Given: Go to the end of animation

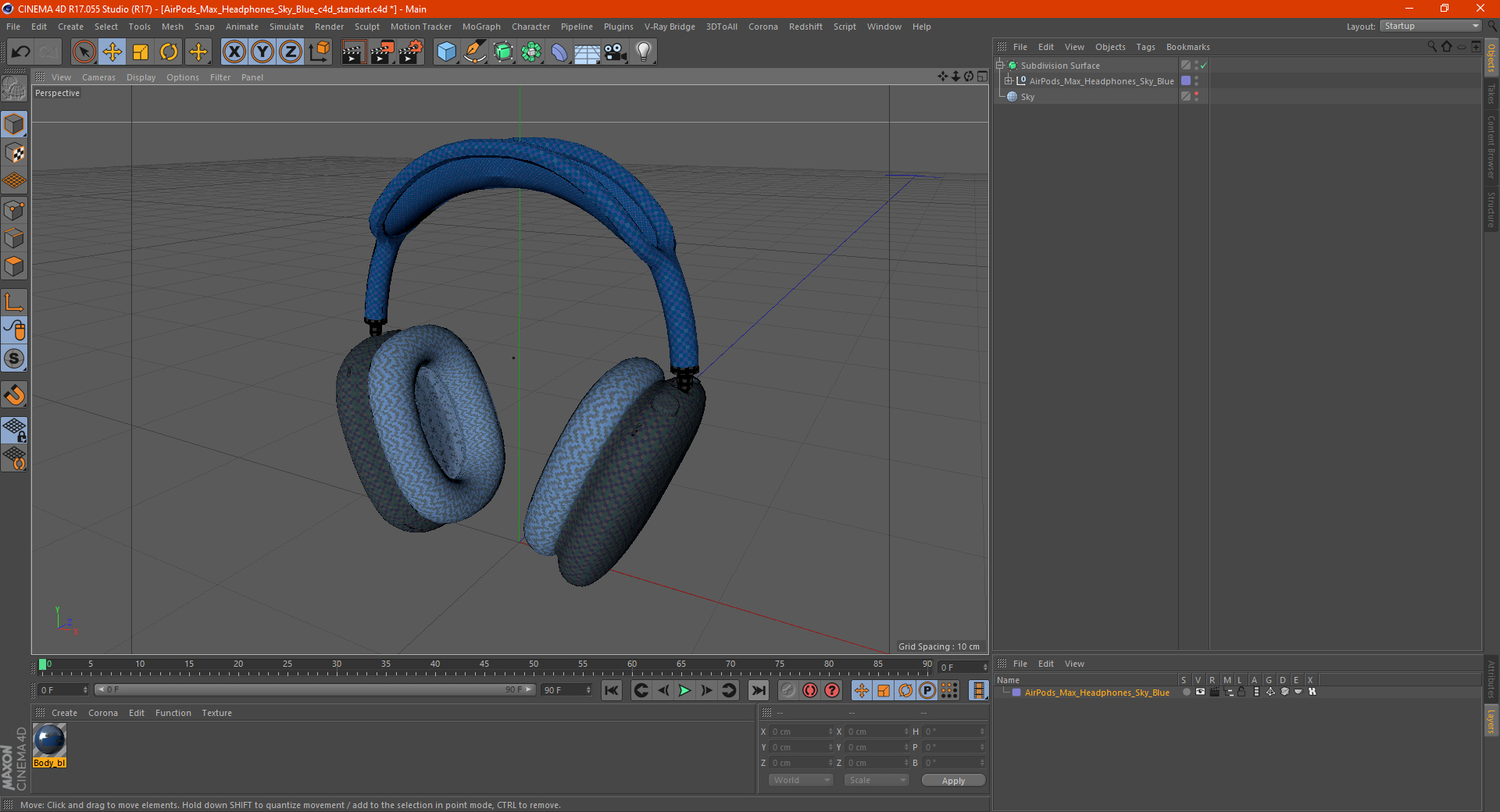Looking at the screenshot, I should tap(758, 690).
